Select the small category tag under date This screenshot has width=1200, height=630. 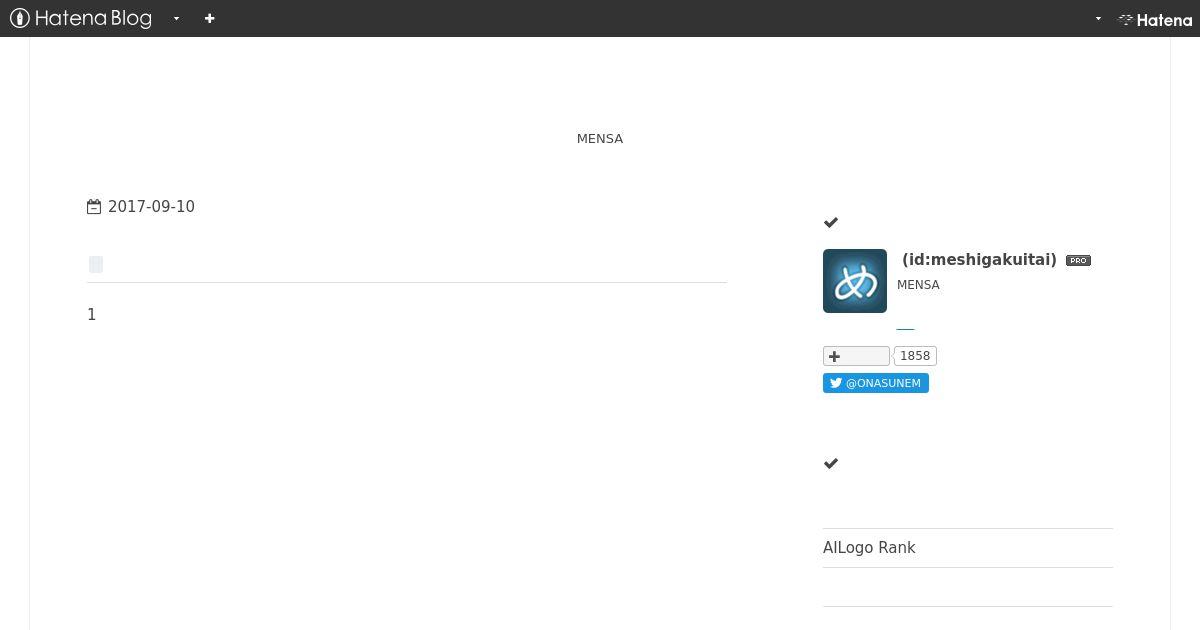coord(96,264)
